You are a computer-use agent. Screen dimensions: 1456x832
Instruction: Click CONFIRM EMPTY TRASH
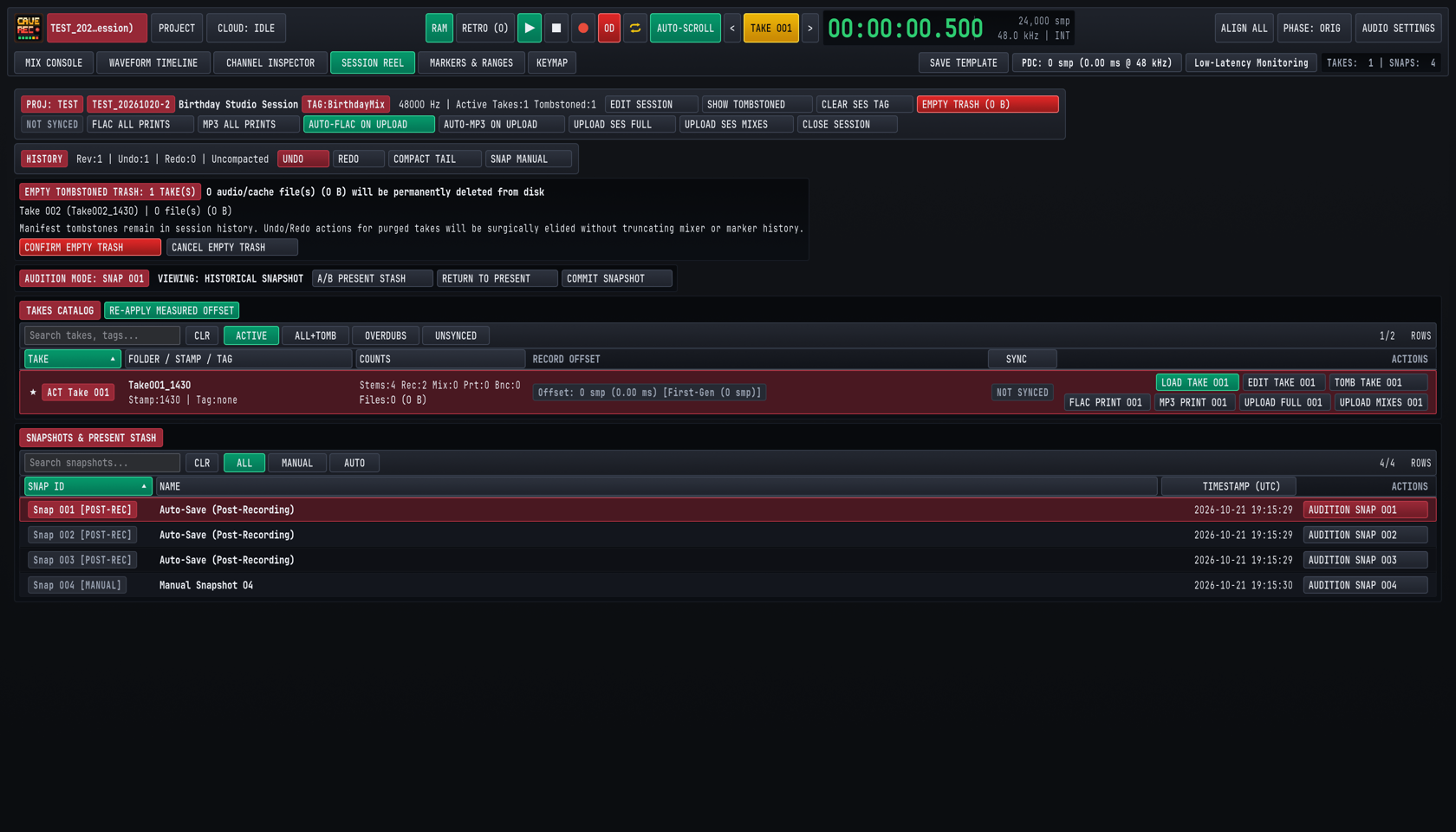[x=90, y=247]
